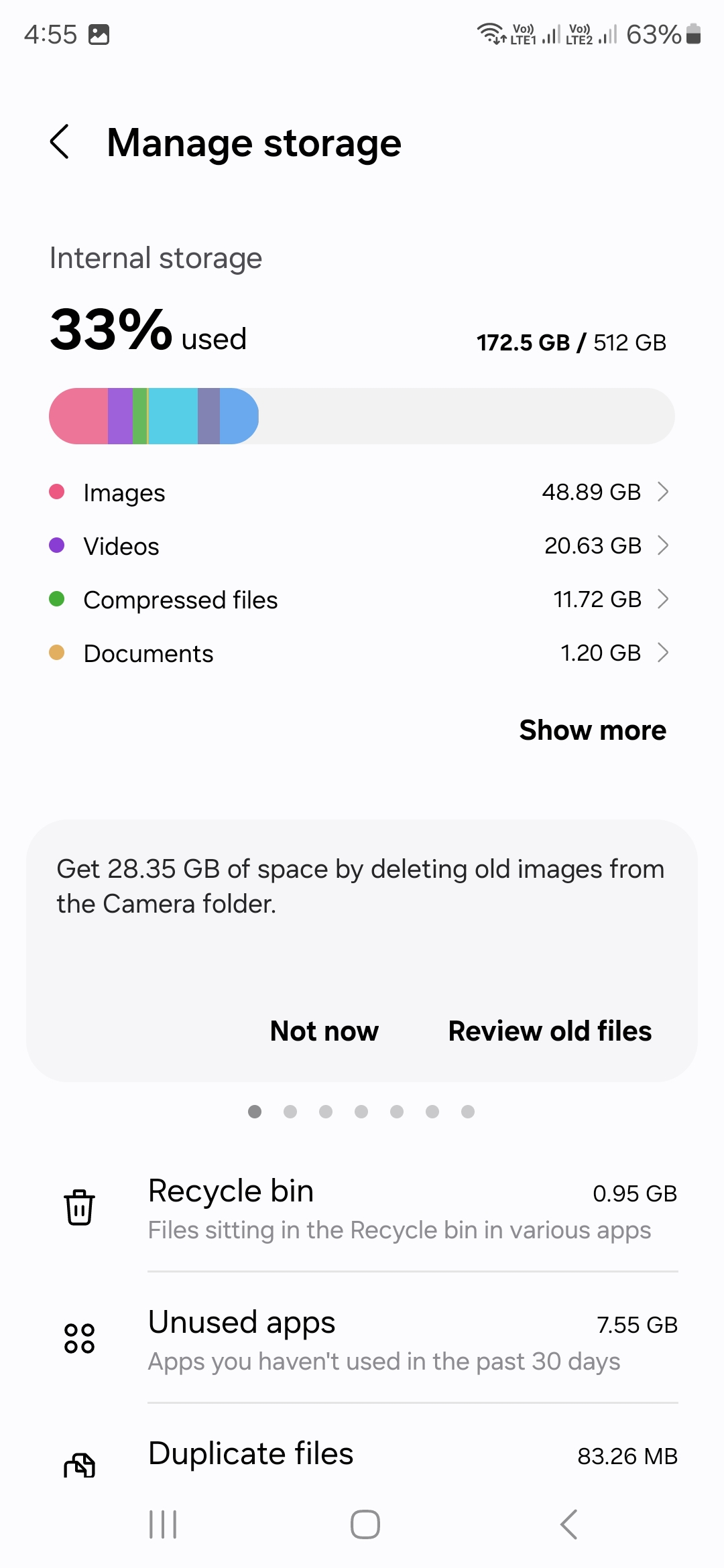
Task: Open Compressed files category chevron
Action: point(662,599)
